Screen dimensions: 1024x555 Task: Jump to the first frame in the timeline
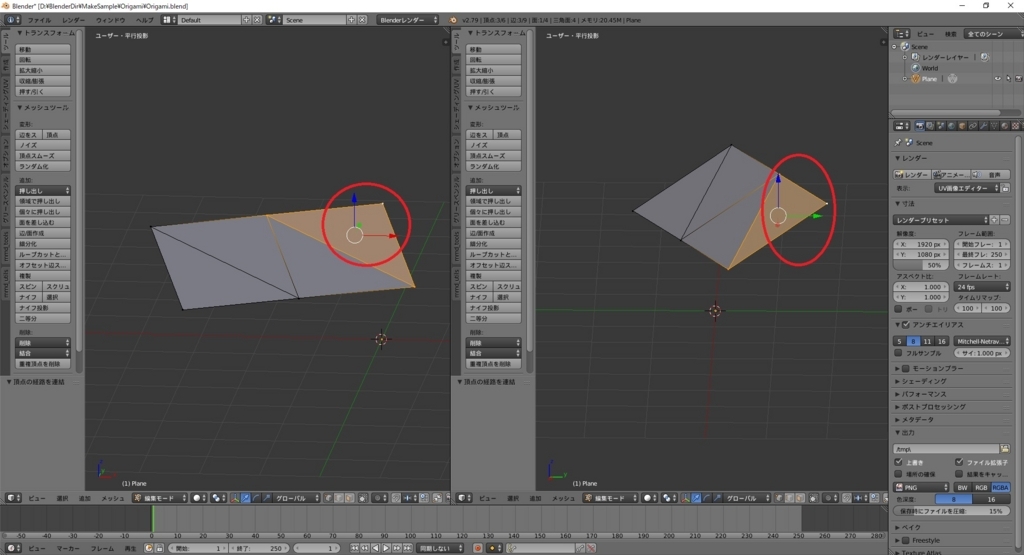coord(355,548)
